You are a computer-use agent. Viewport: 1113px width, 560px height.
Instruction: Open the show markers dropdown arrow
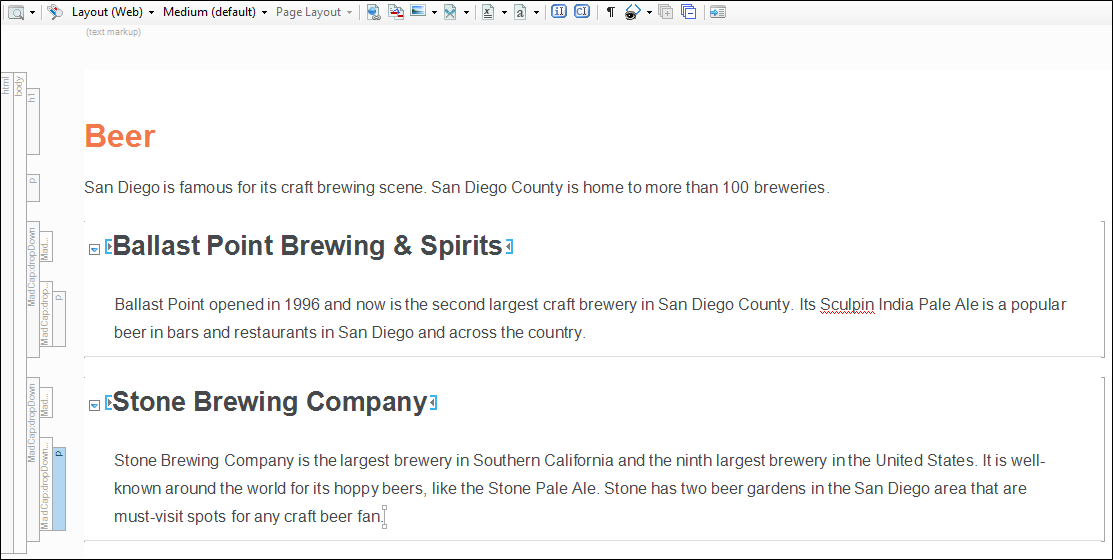point(649,13)
